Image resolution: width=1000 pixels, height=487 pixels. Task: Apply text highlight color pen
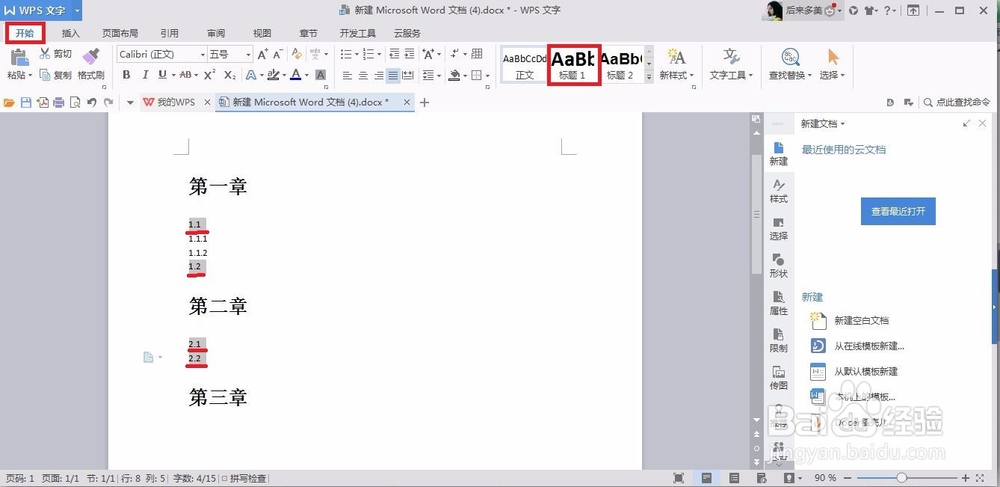click(x=273, y=75)
